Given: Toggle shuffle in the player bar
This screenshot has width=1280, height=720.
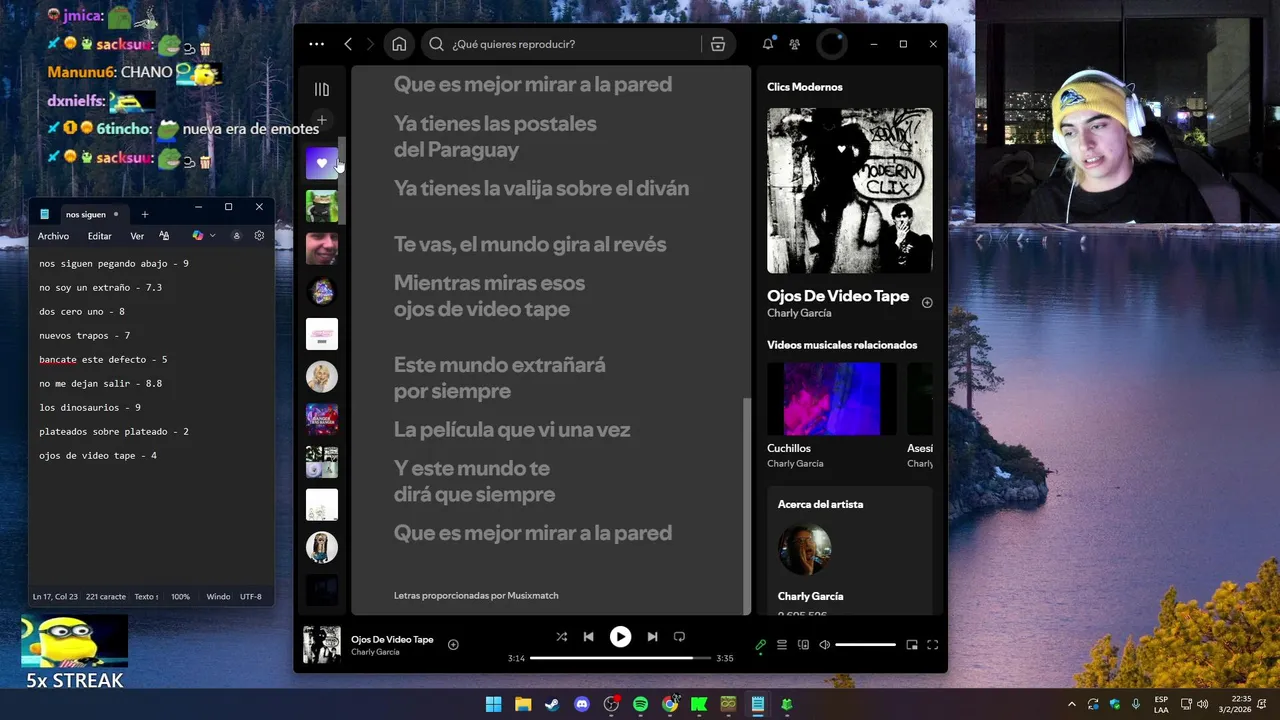Looking at the screenshot, I should [561, 636].
